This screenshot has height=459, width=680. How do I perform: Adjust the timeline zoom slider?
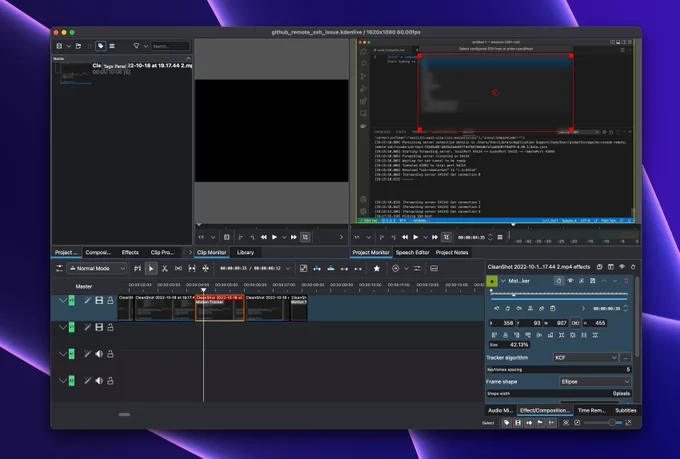pyautogui.click(x=603, y=423)
